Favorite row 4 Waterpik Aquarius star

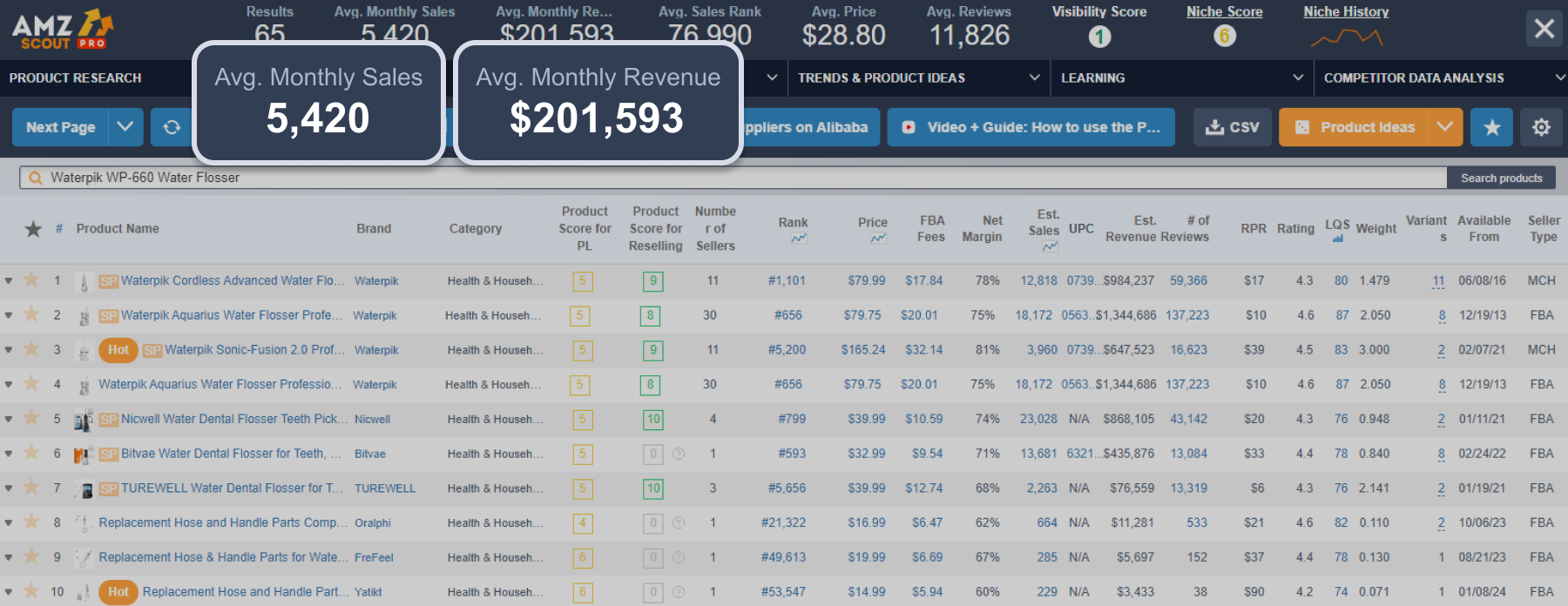pyautogui.click(x=31, y=383)
